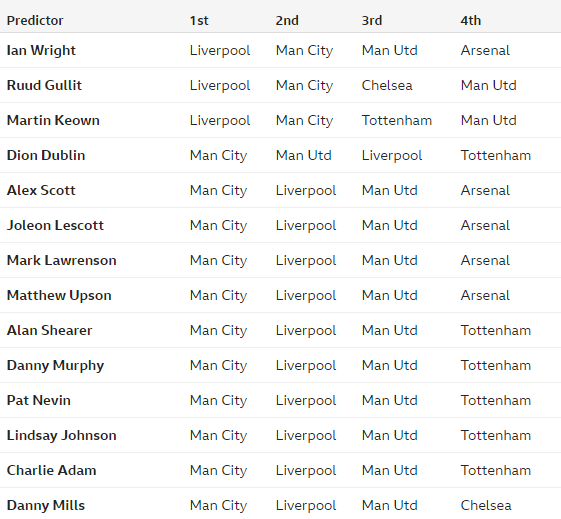Select Martin Keown's Tottenham prediction
This screenshot has width=561, height=519.
click(397, 120)
